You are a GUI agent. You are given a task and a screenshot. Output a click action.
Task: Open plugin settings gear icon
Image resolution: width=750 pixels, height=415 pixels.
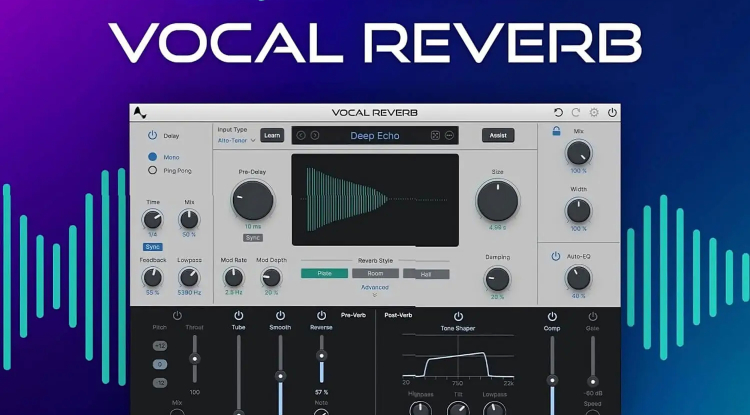[x=594, y=113]
